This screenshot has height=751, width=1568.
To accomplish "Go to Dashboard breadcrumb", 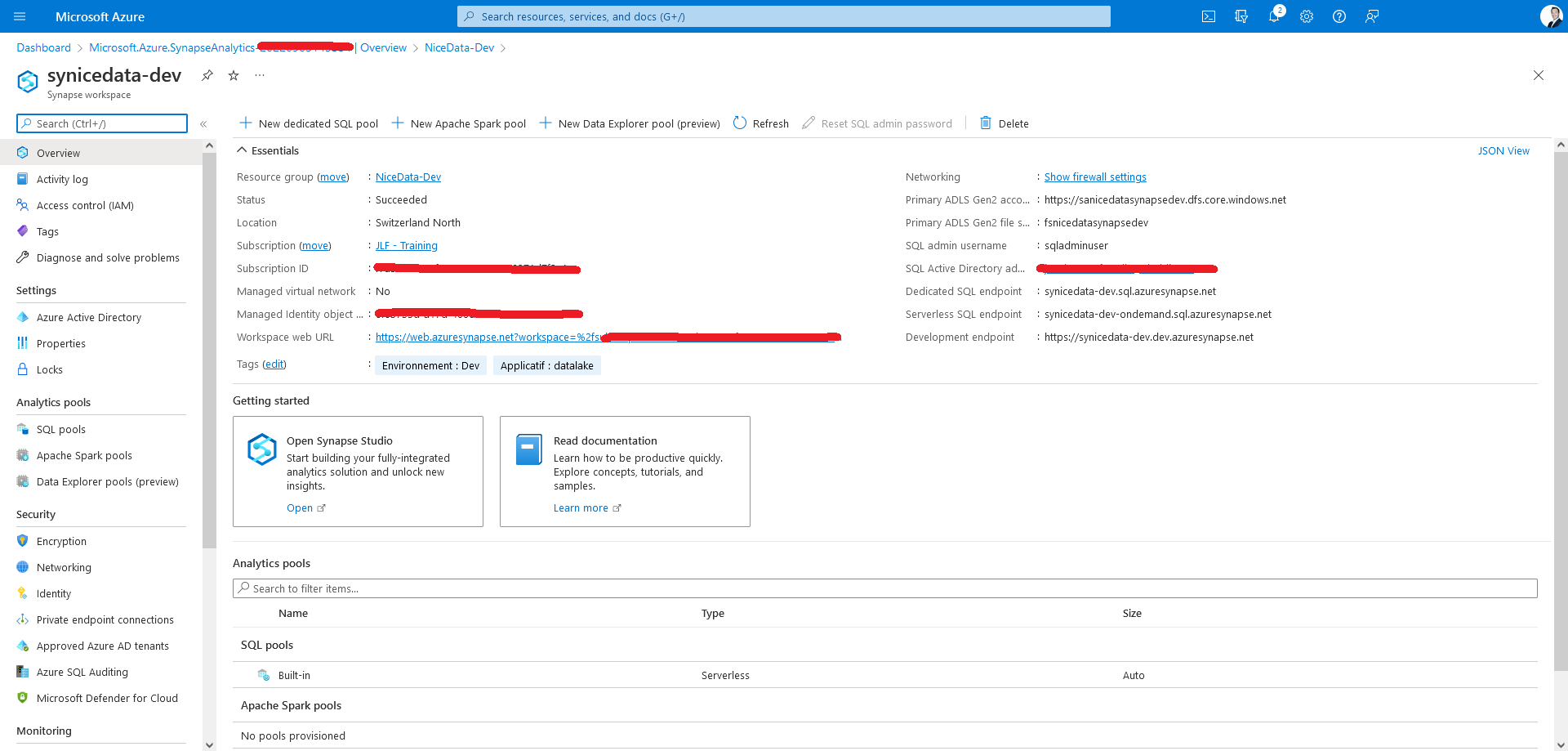I will [x=44, y=48].
